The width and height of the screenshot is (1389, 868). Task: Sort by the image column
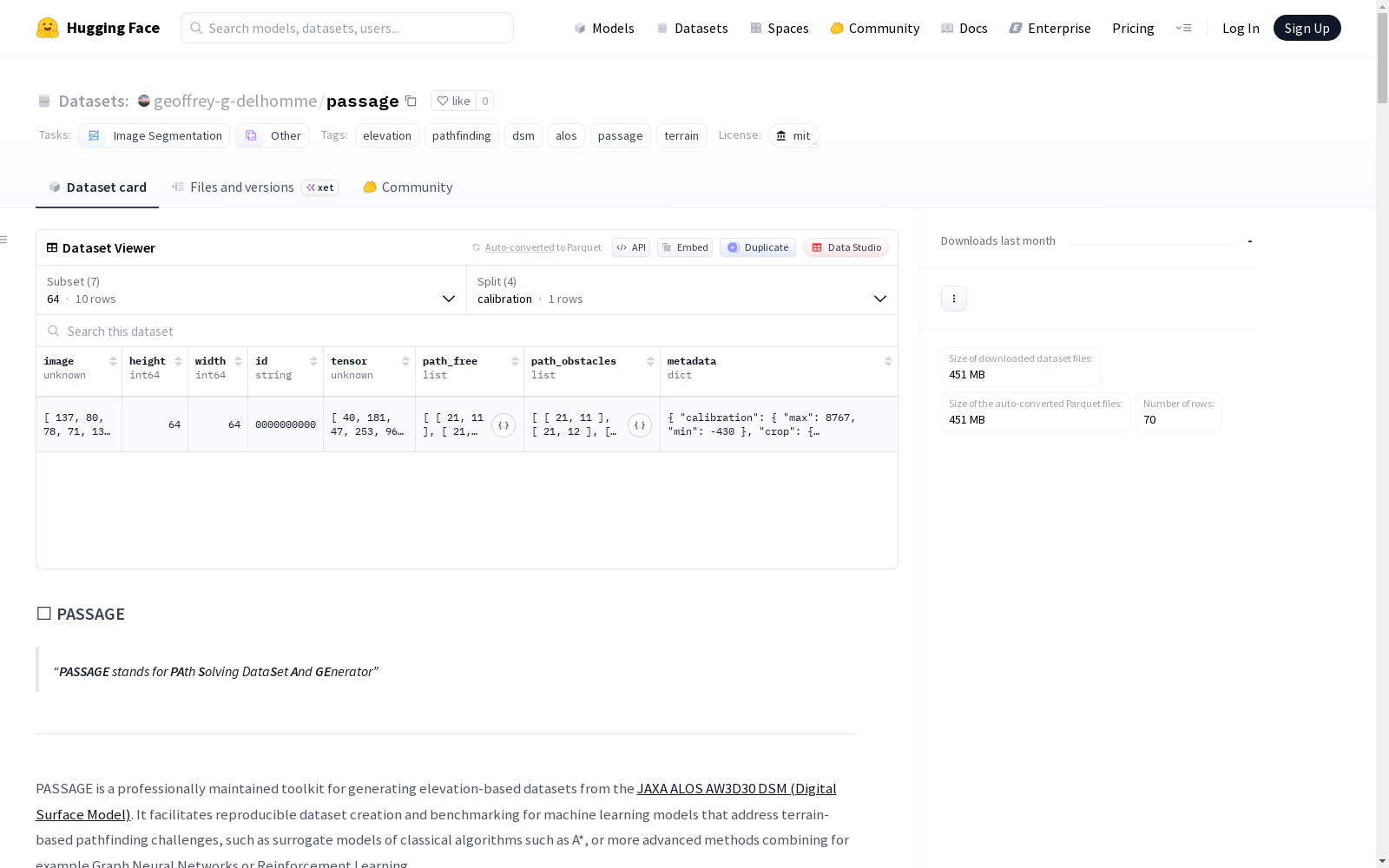coord(113,361)
